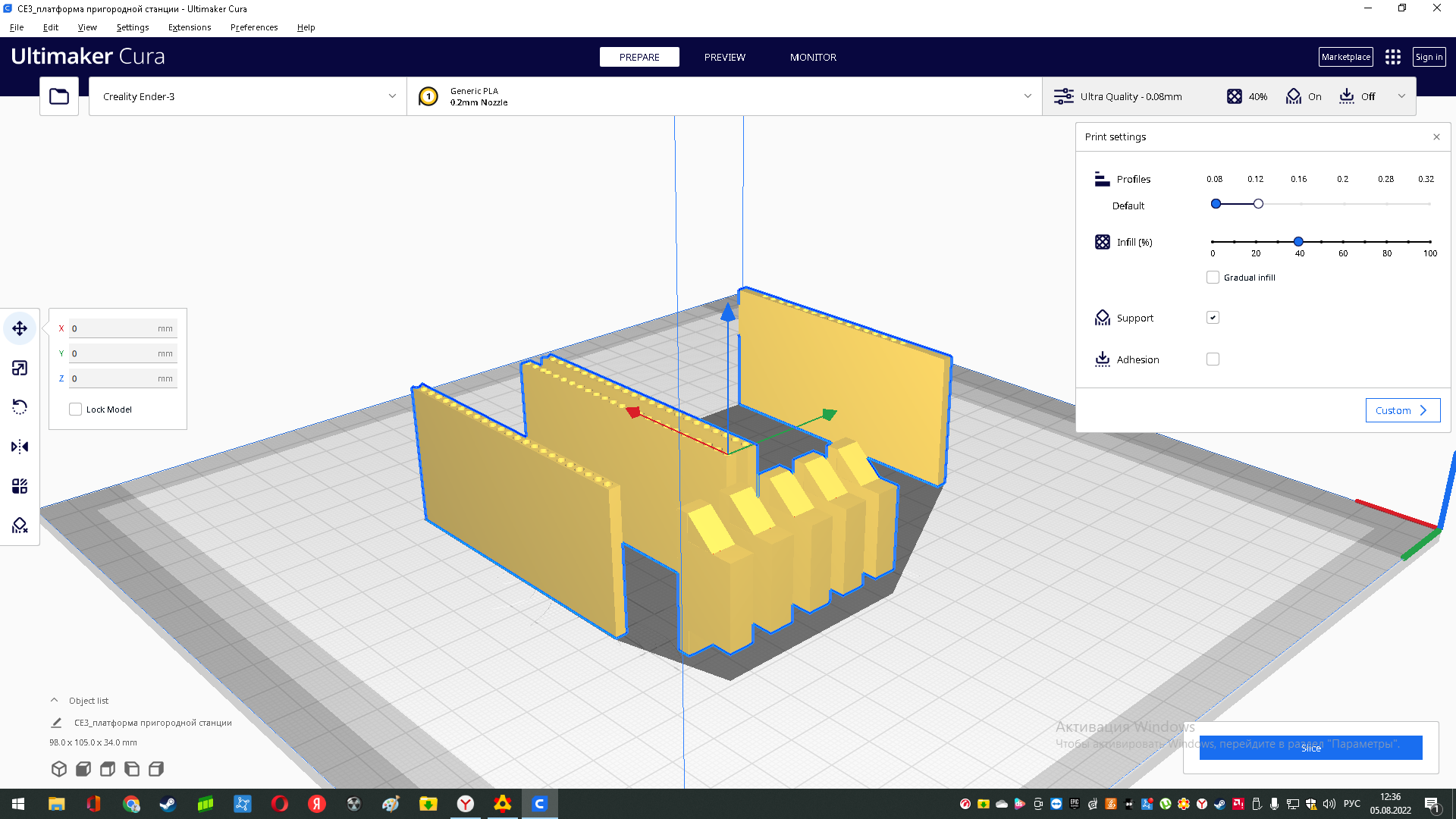Open the Marketplace
The image size is (1456, 819).
pyautogui.click(x=1345, y=57)
